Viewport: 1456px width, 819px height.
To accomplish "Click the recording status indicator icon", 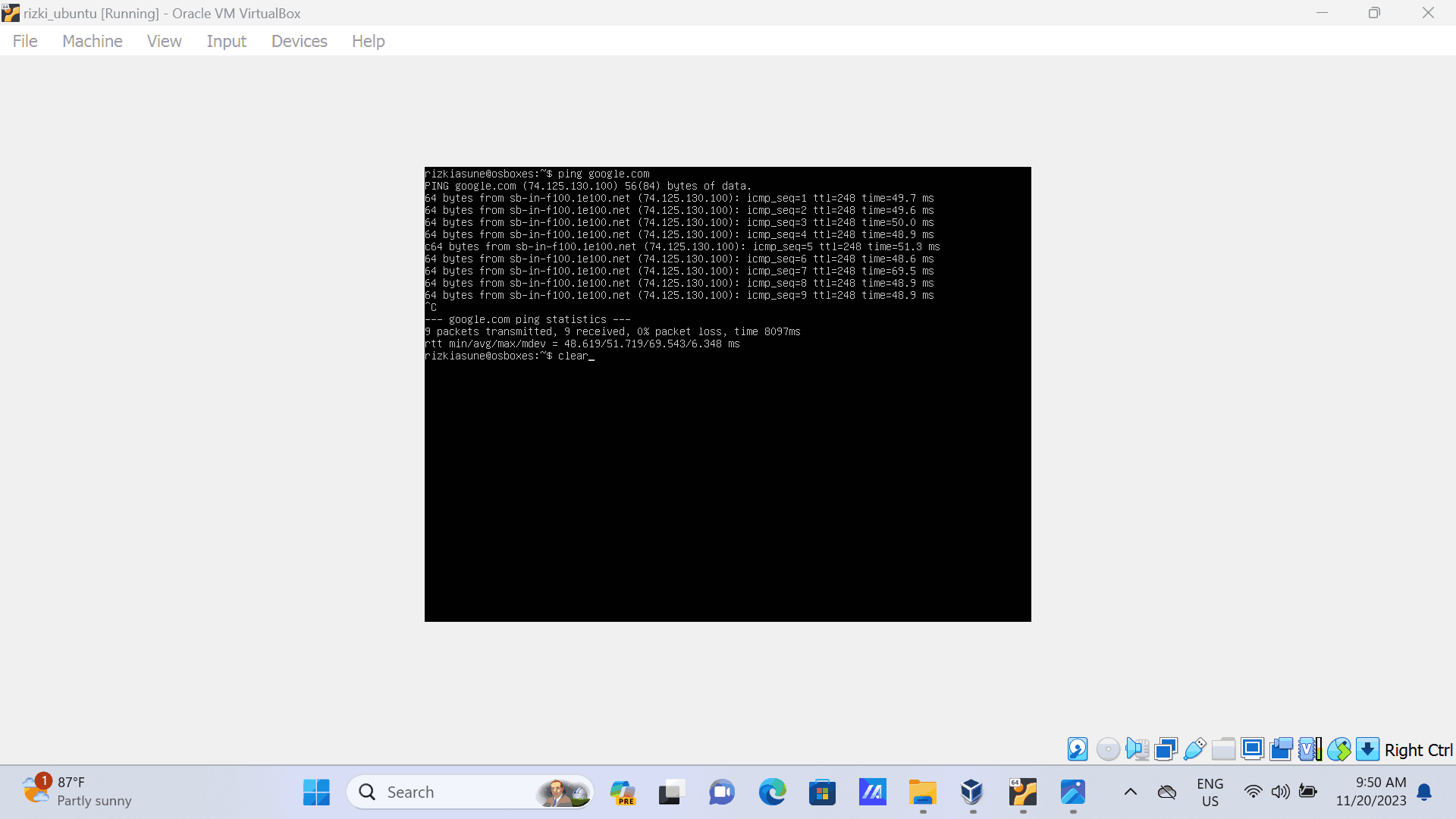I will click(x=1281, y=749).
